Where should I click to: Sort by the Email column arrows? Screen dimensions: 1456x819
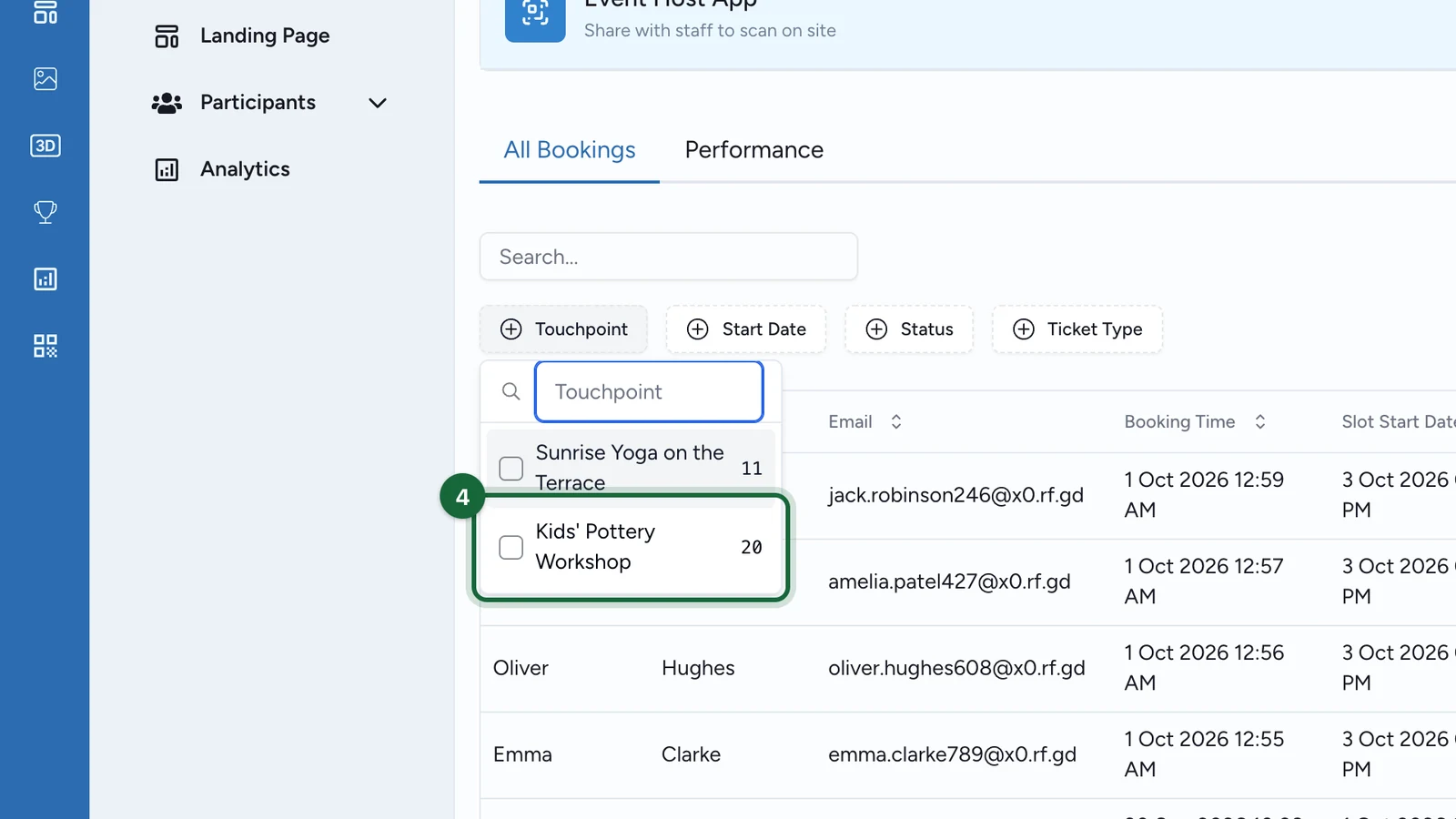[x=896, y=421]
